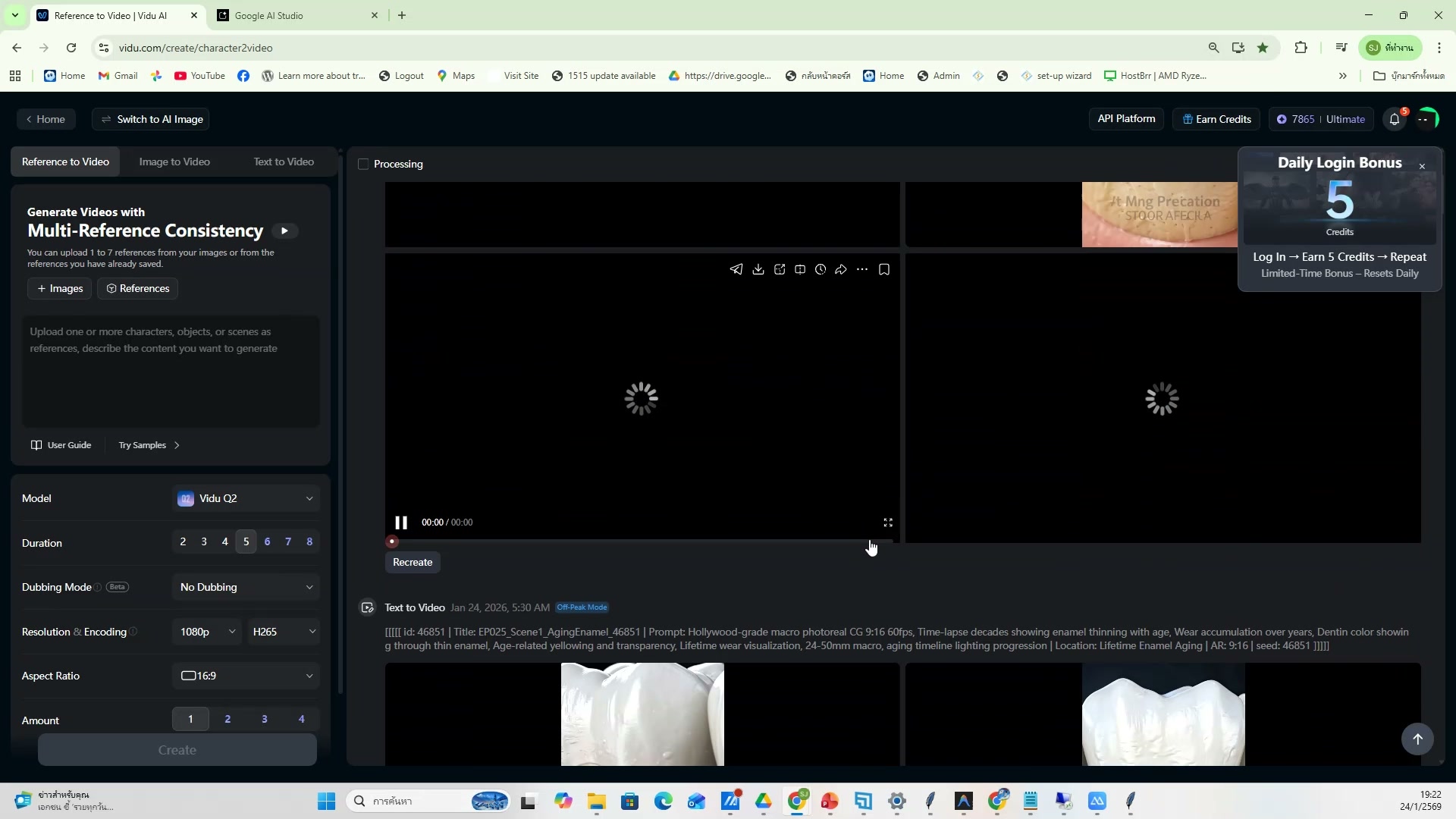Open the Vidu Q2 model dropdown
Viewport: 1456px width, 819px height.
pos(245,498)
